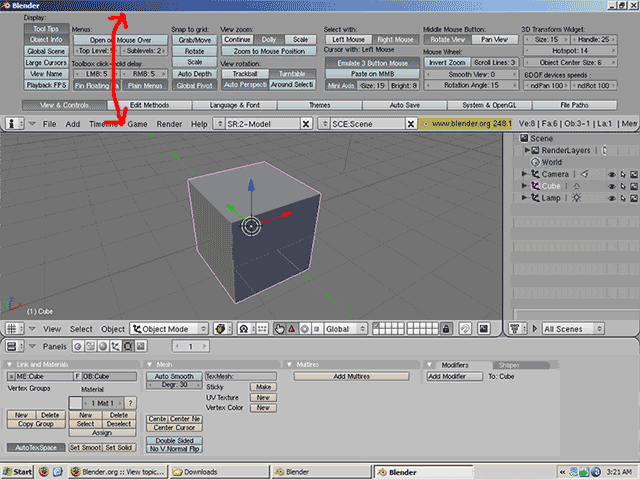Click the lock layers to scene icon
This screenshot has height=480, width=640.
446,329
